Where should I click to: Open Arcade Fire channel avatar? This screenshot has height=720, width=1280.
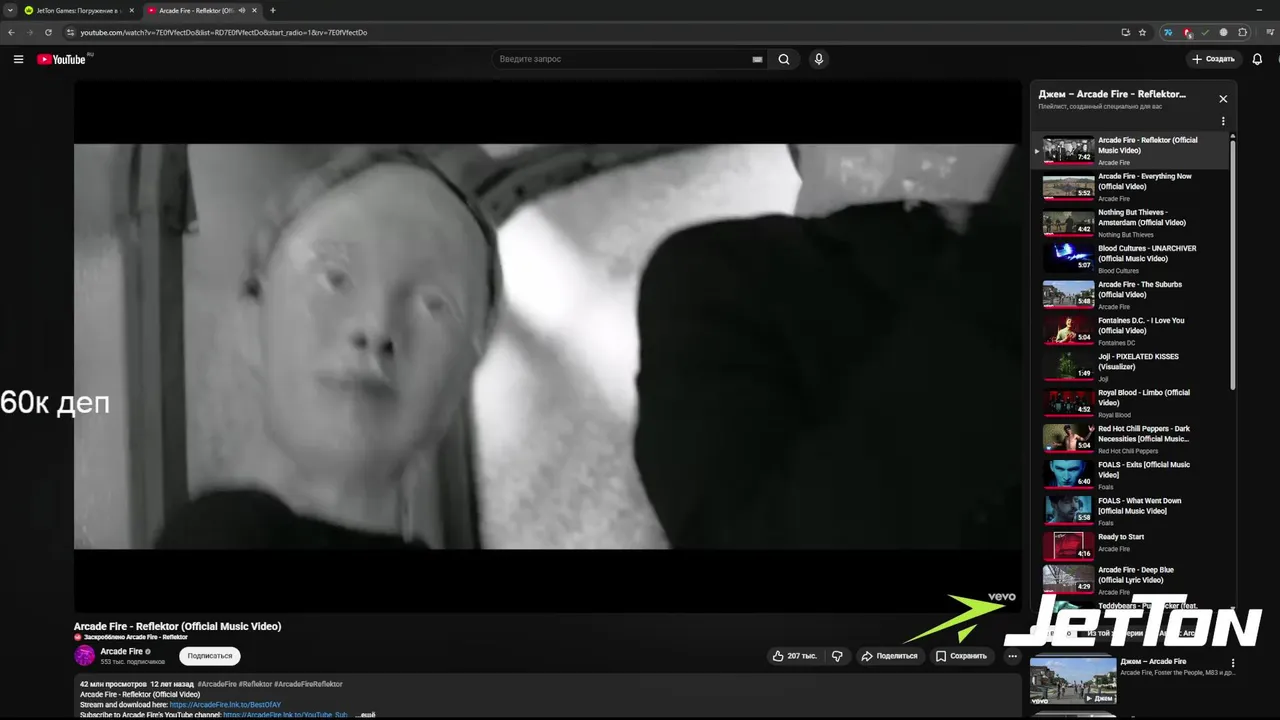tap(85, 656)
